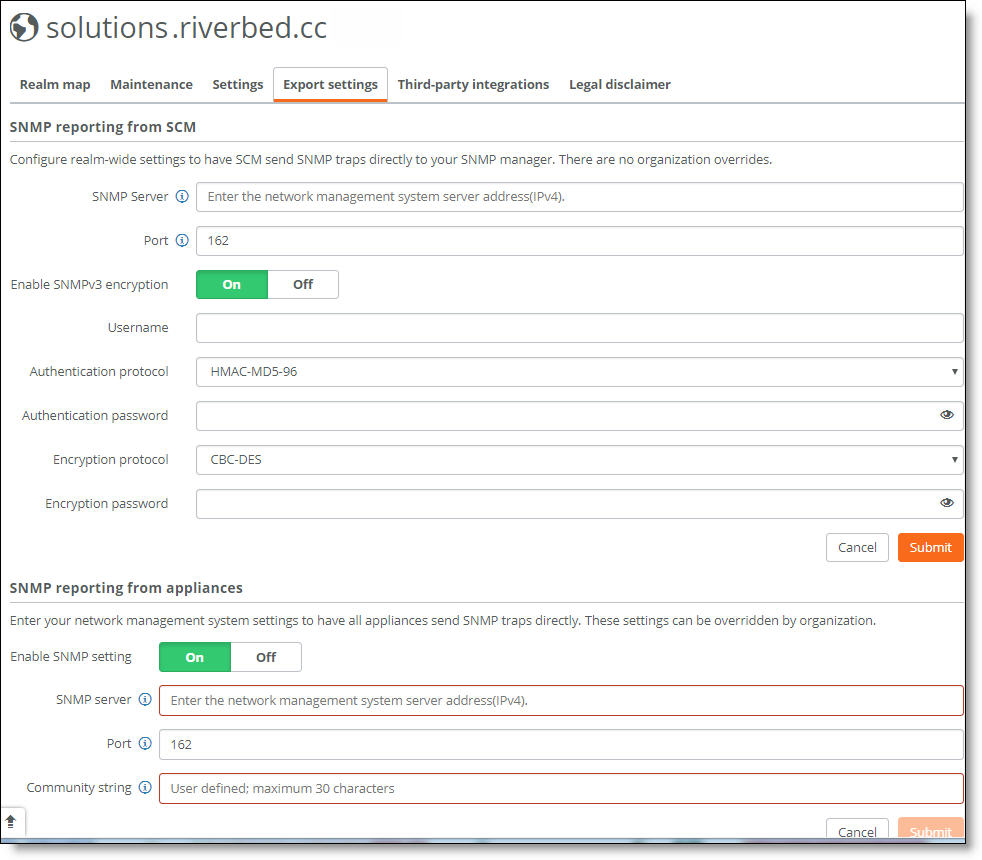Screen dimensions: 982x860
Task: Show info for SCM SNMP Server field
Action: [x=182, y=197]
